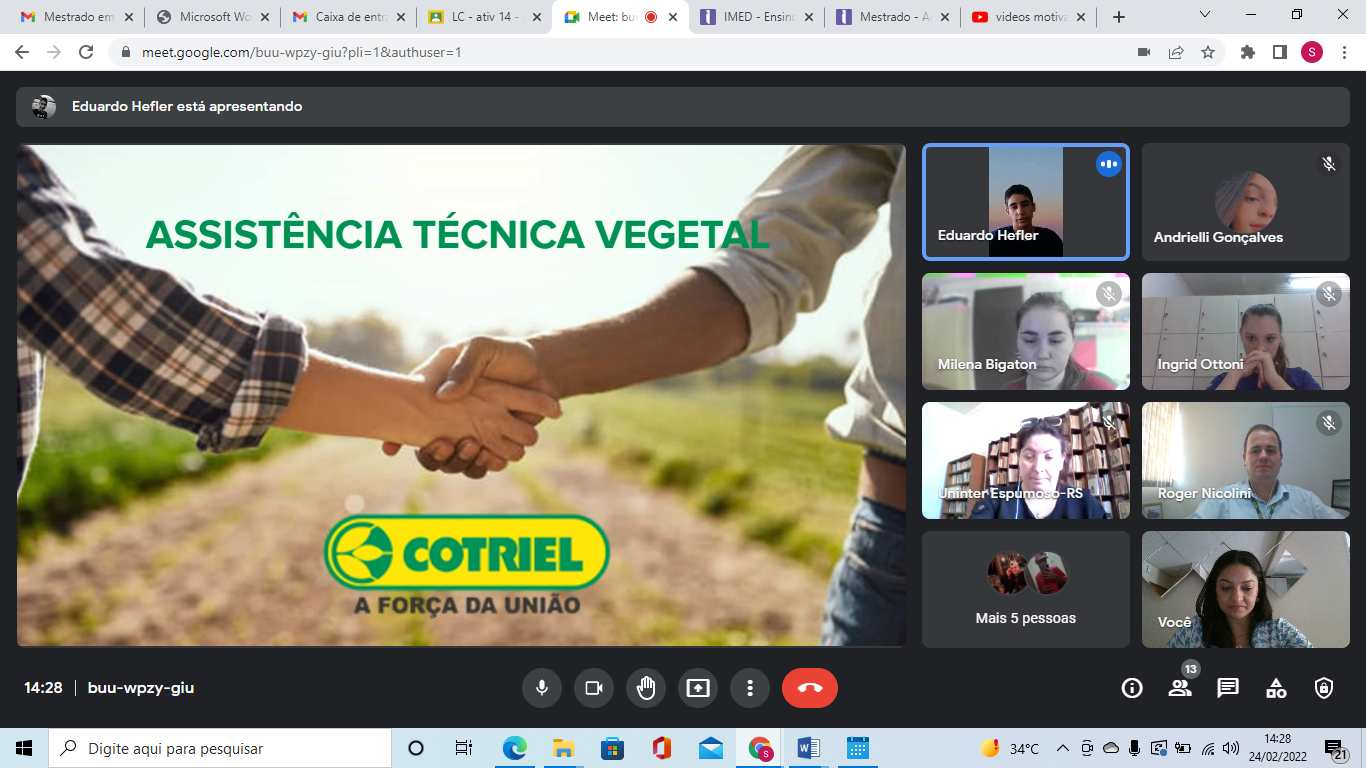Raise your hand in the meeting
This screenshot has height=768, width=1366.
[646, 688]
